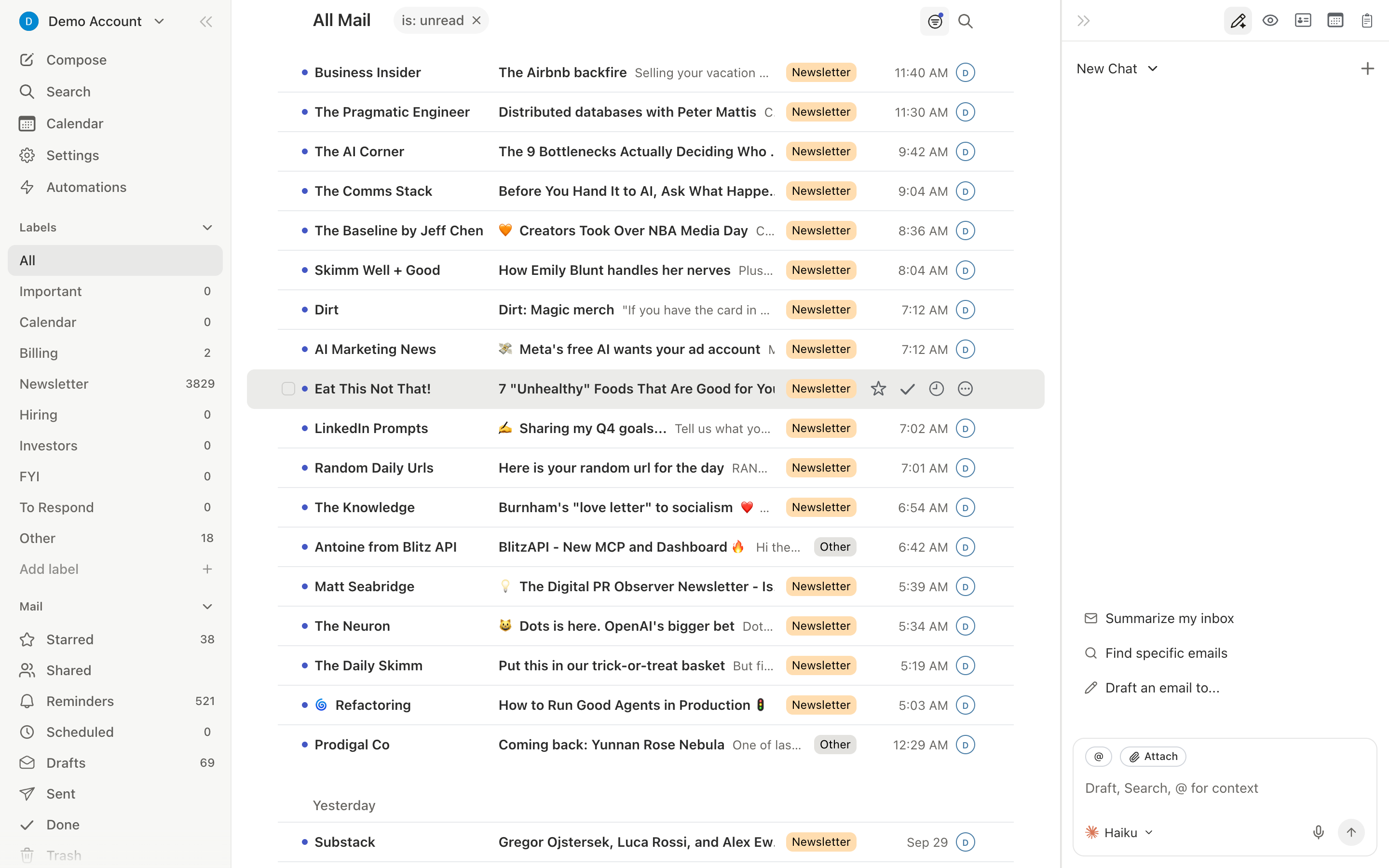
Task: Click Summarize my inbox suggestion
Action: pos(1158,618)
